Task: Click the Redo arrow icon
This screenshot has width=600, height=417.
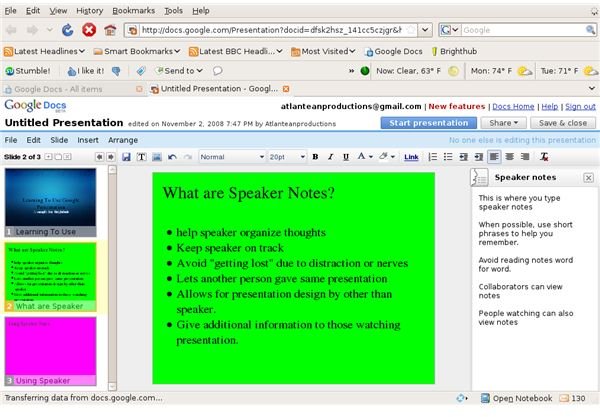Action: click(188, 157)
